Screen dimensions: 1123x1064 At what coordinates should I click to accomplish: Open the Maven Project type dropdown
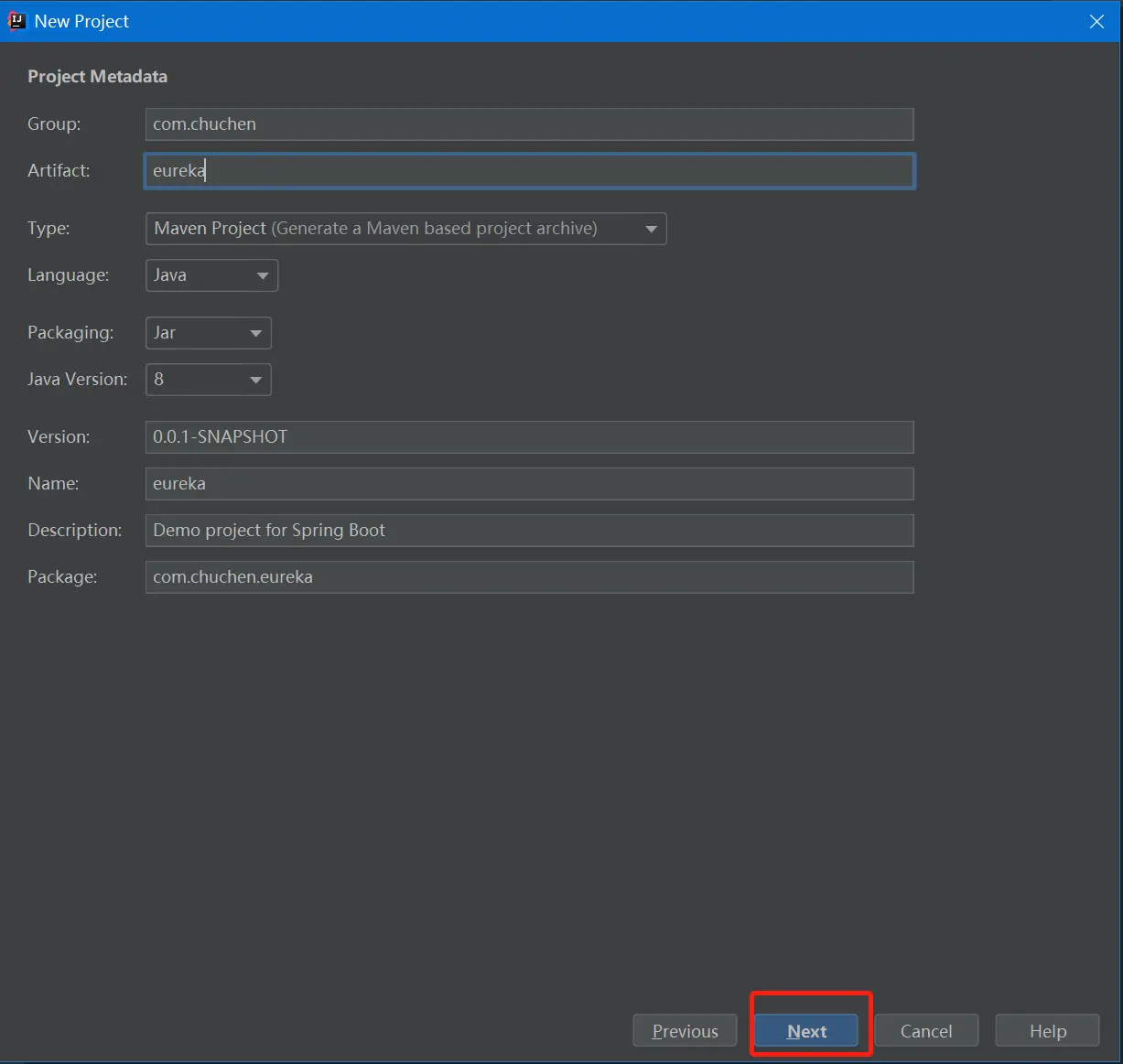(x=406, y=229)
